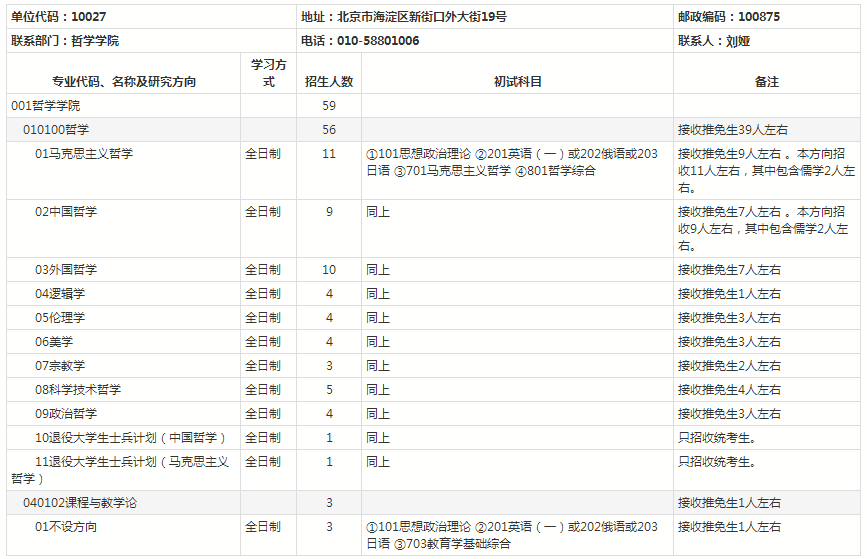Viewport: 867px width, 559px height.
Task: Click the 专业代码、名称及研究方向 column header
Action: (x=124, y=81)
